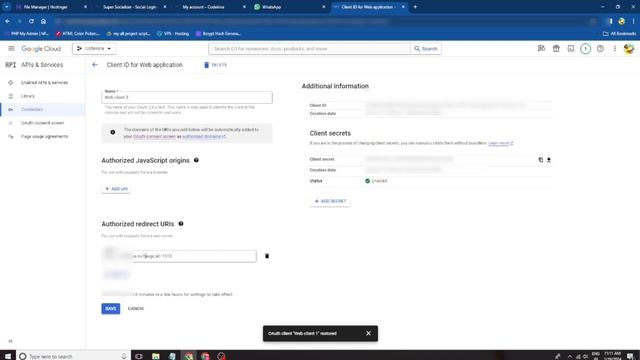Screen dimensions: 640x360
Task: Click help icon beside Authorized JavaScript origins
Action: coord(196,160)
